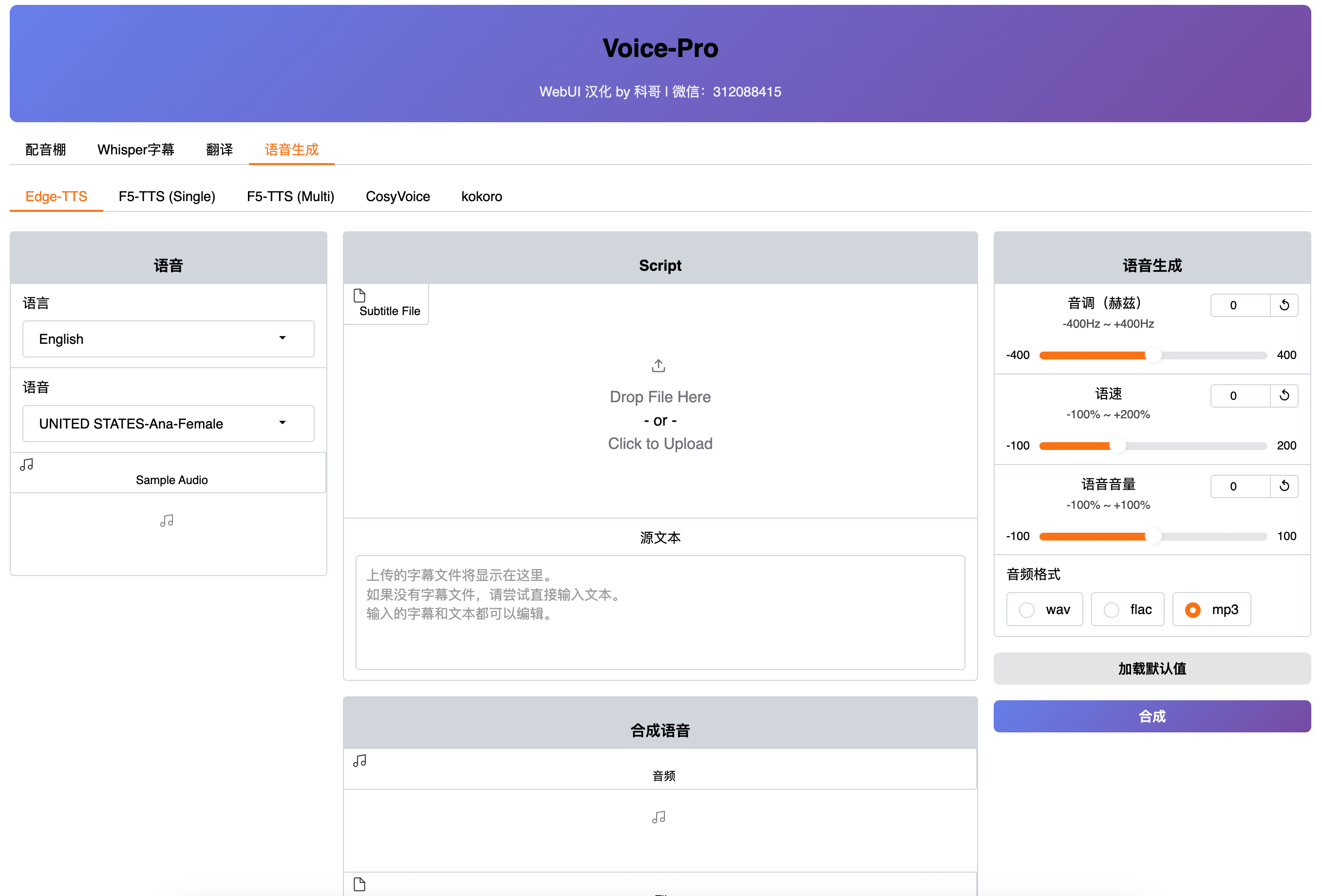Screen dimensions: 1322x896
Task: Open the UNITED STATES-Ana-Female voice dropdown
Action: [169, 424]
